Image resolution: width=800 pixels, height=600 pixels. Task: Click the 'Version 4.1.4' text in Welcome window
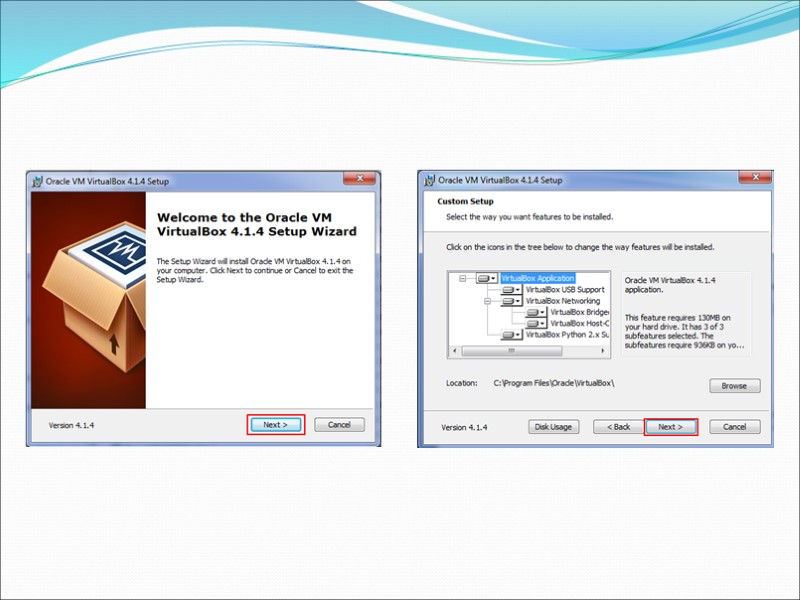click(x=71, y=425)
